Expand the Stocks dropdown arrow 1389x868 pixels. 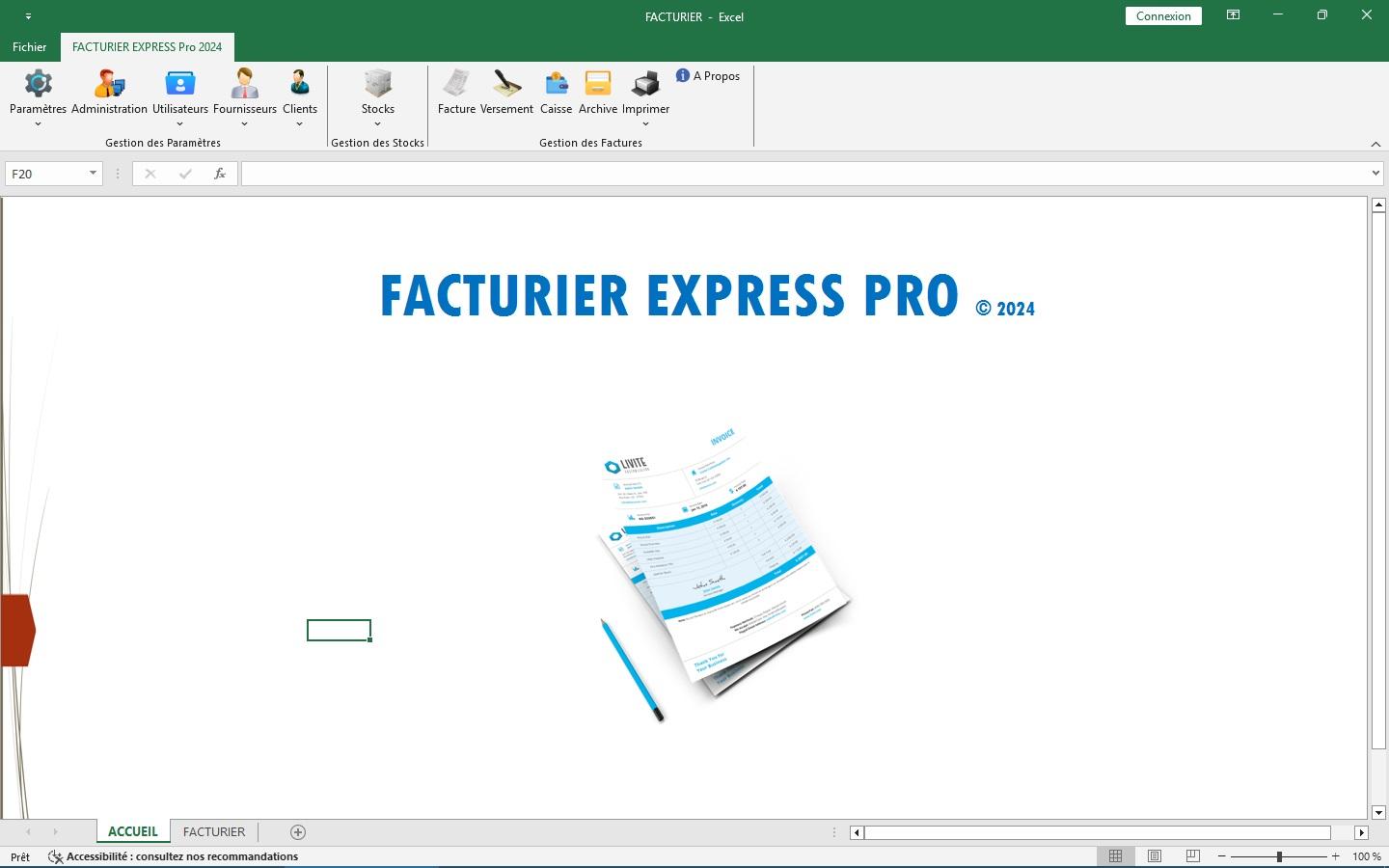click(x=378, y=123)
